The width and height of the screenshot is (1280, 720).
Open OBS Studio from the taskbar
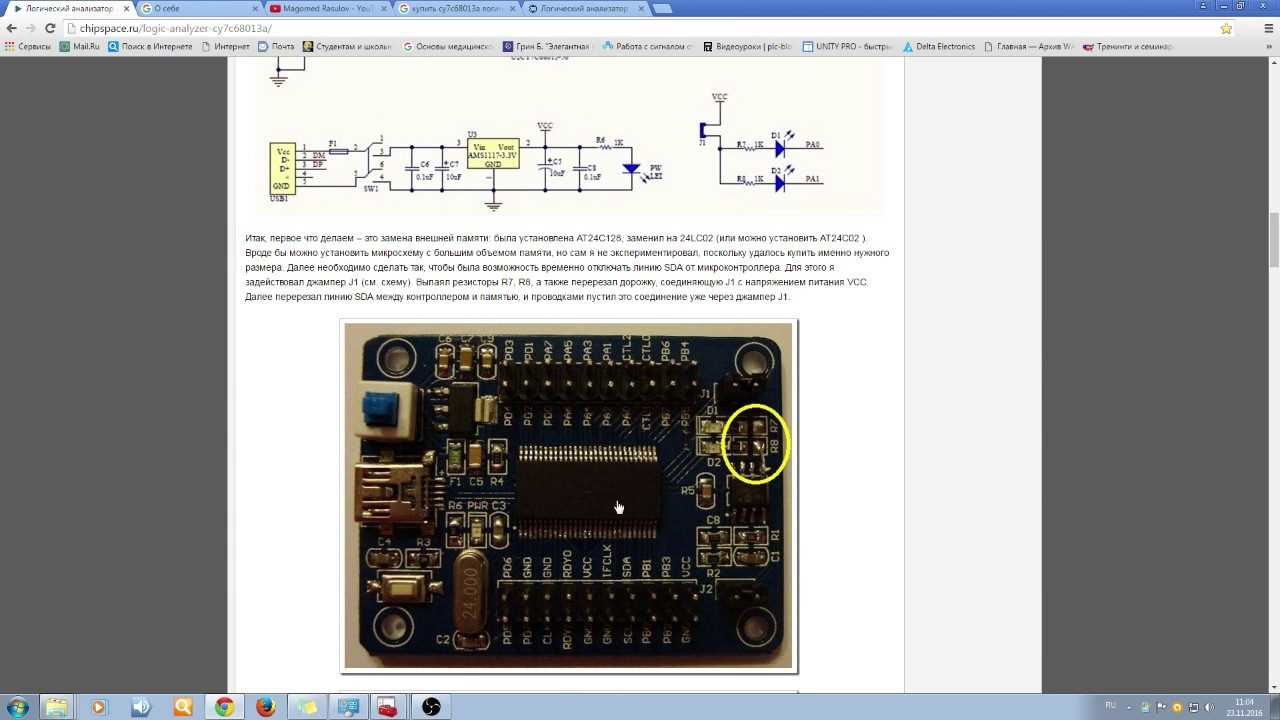pos(431,707)
